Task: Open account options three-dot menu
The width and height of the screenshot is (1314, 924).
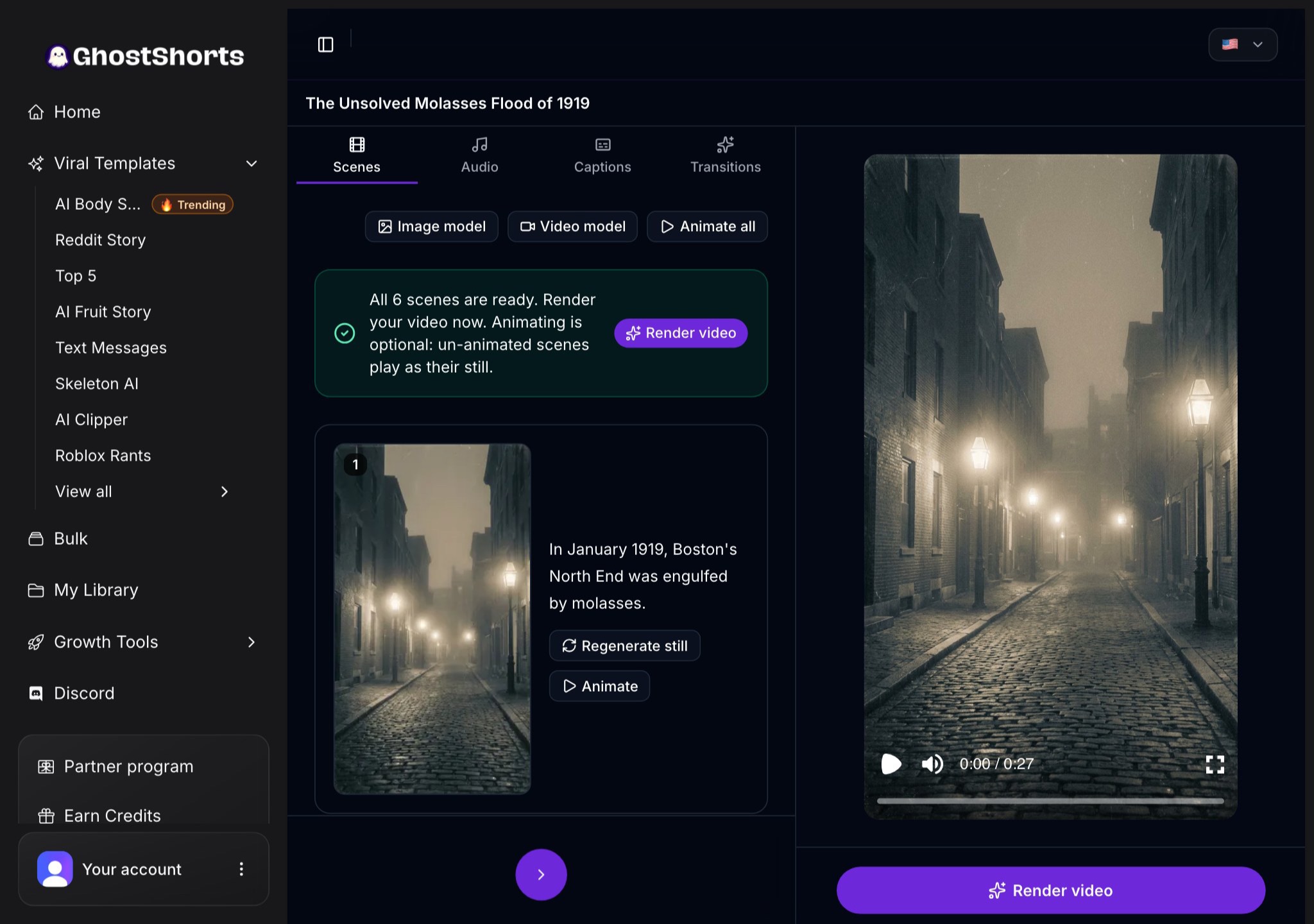Action: tap(241, 869)
